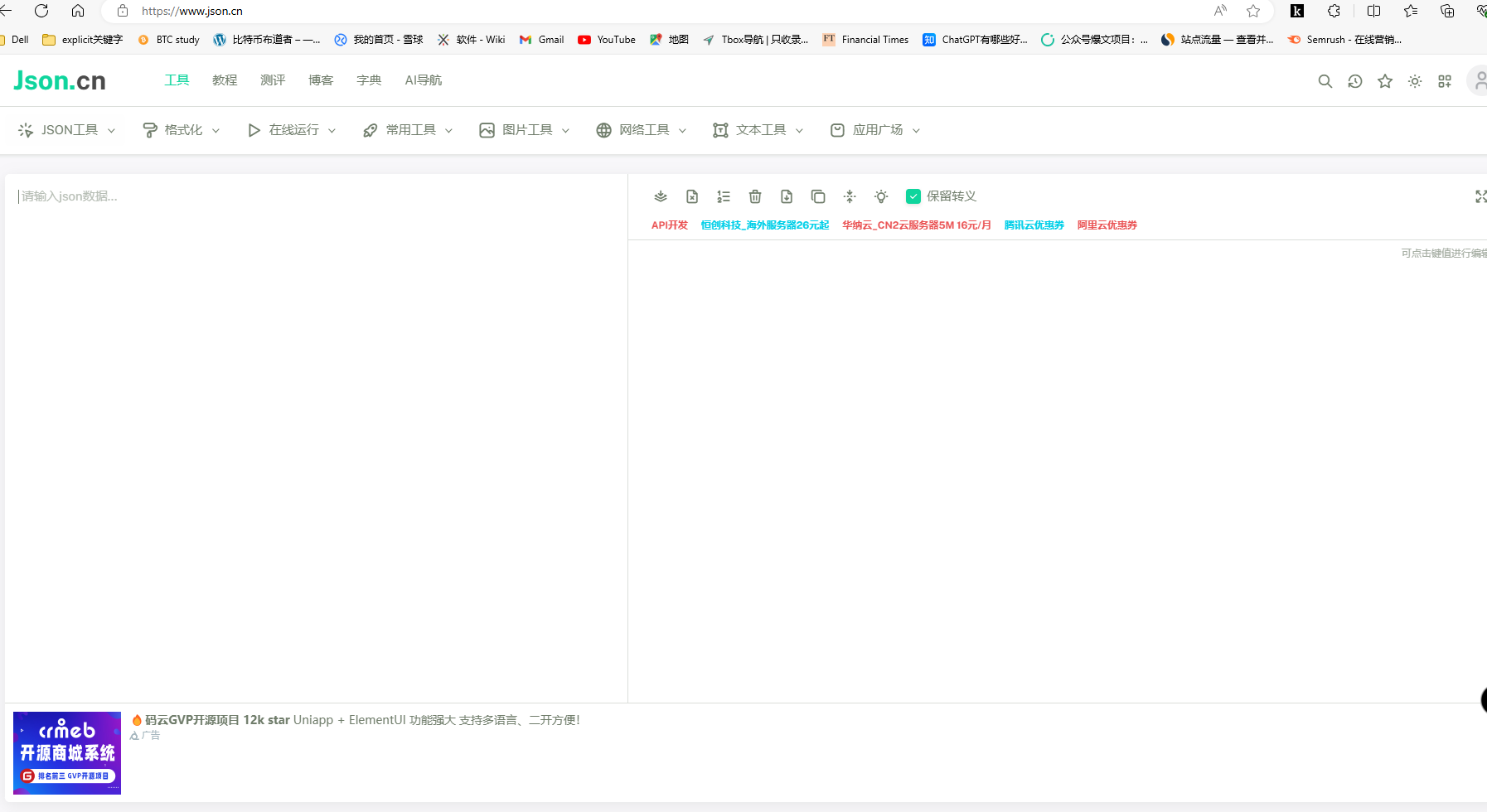This screenshot has width=1487, height=812.
Task: Open the Semrush bookmark
Action: click(x=1344, y=40)
